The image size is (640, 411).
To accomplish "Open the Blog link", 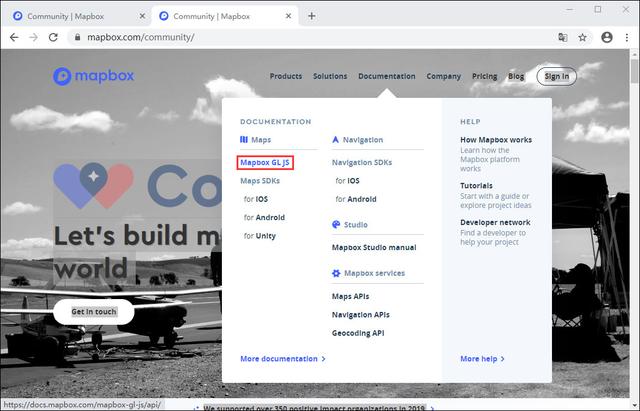I will 516,76.
